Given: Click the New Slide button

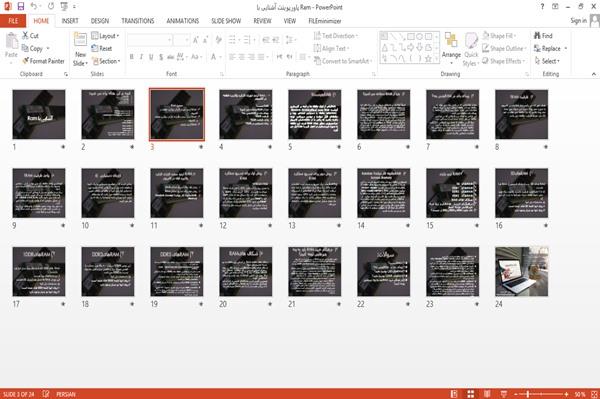Looking at the screenshot, I should [x=80, y=49].
